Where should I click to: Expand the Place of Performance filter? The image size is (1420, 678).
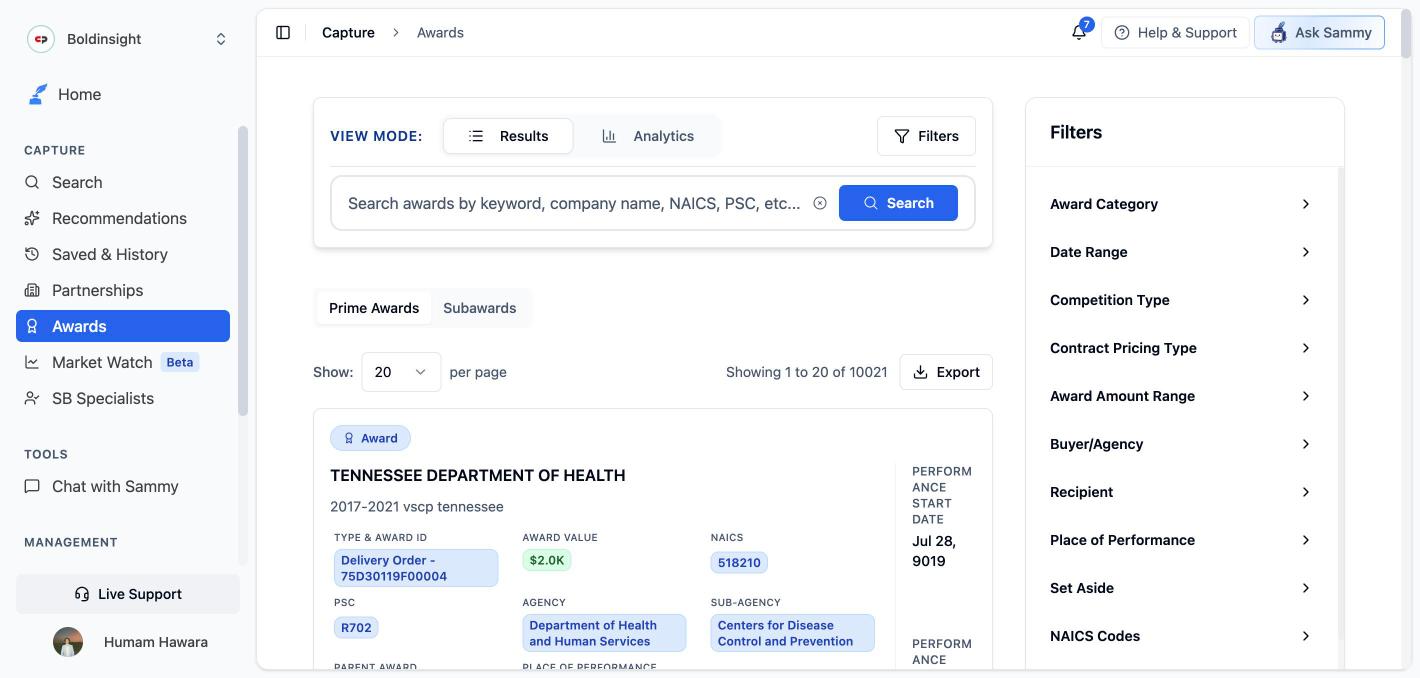click(x=1181, y=540)
